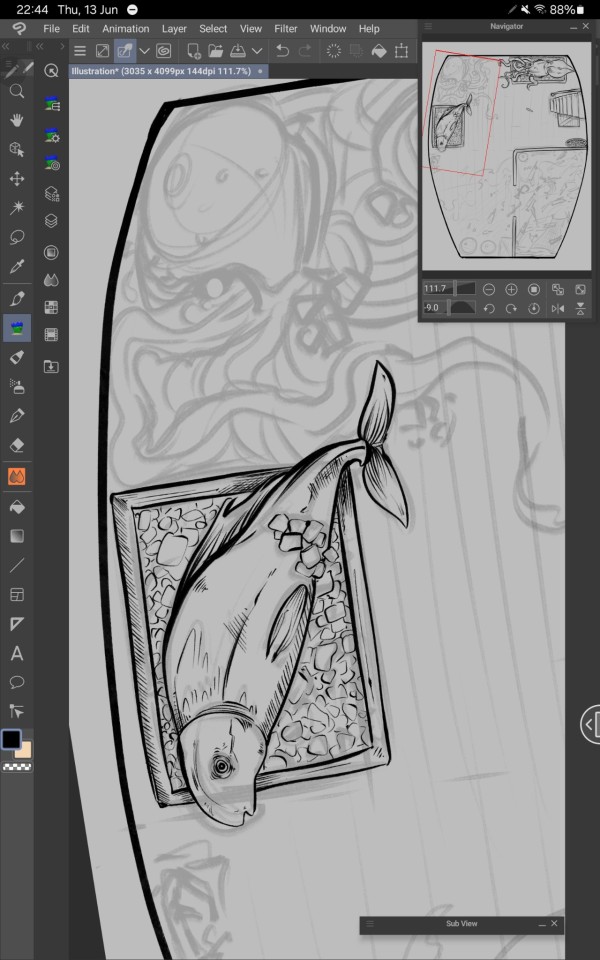Click the Undo arrow in command bar
Viewport: 600px width, 960px height.
283,50
